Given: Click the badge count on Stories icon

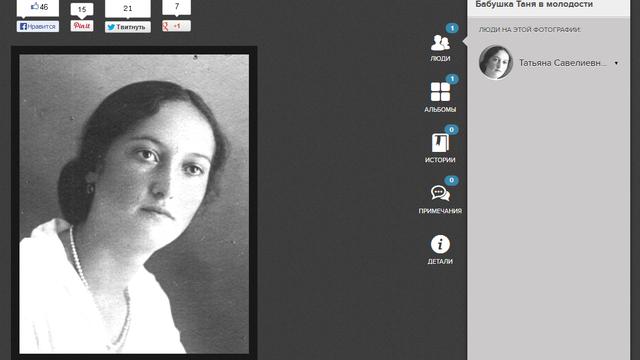Looking at the screenshot, I should 451,129.
